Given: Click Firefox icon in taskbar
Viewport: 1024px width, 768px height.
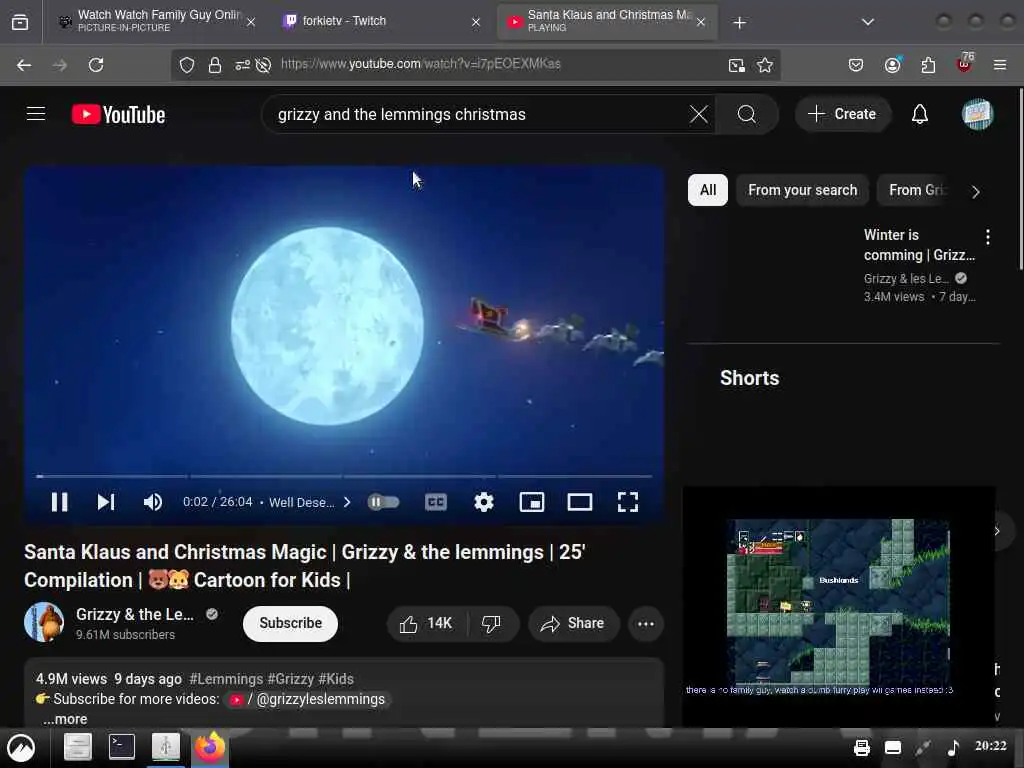Looking at the screenshot, I should 210,746.
